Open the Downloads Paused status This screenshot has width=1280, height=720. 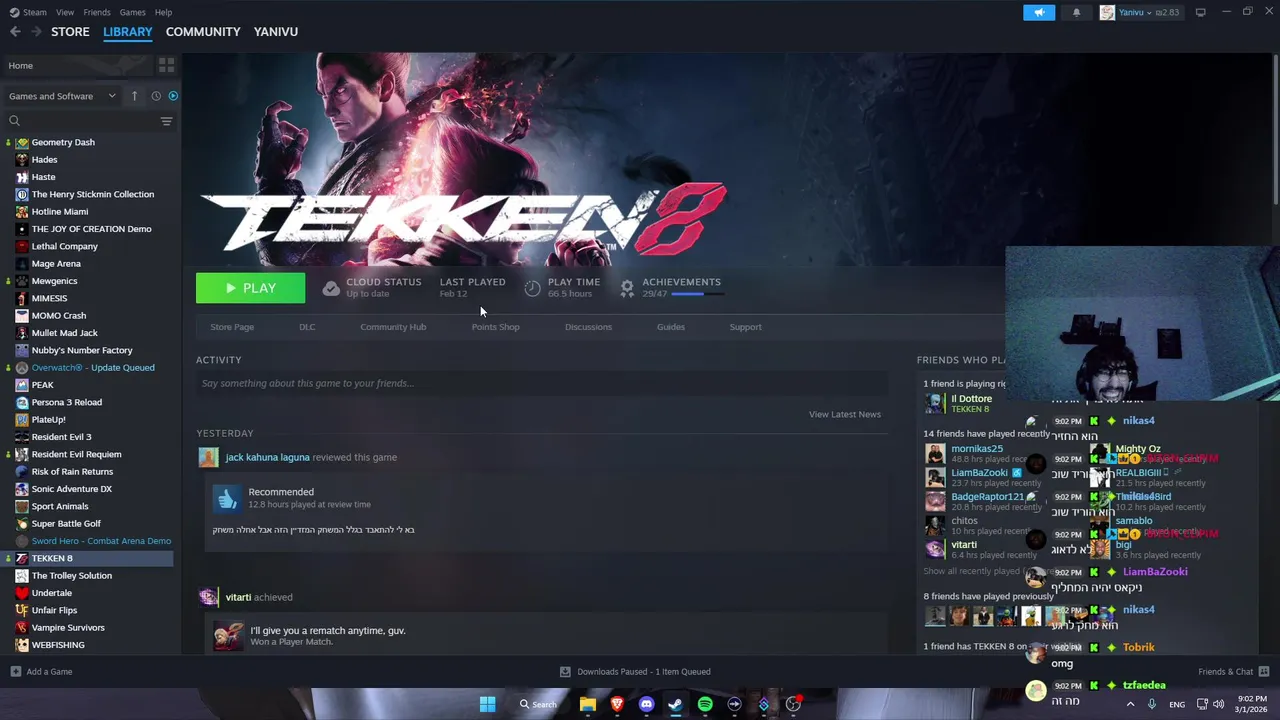(636, 672)
